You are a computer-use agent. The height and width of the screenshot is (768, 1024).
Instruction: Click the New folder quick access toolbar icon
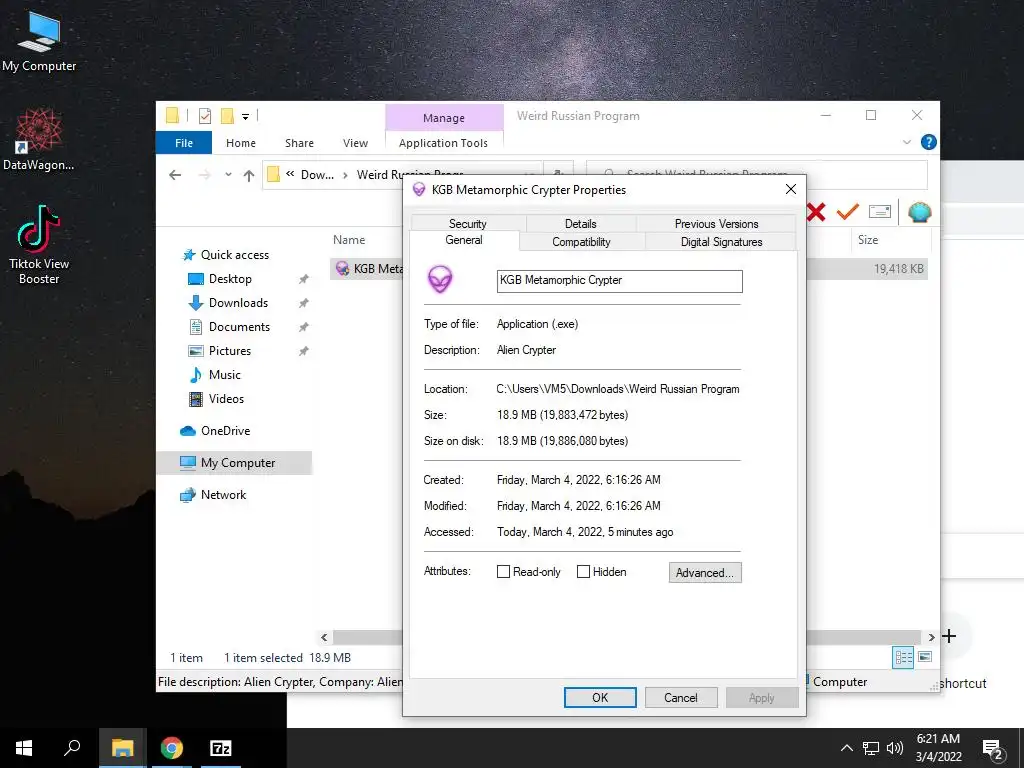click(x=227, y=116)
